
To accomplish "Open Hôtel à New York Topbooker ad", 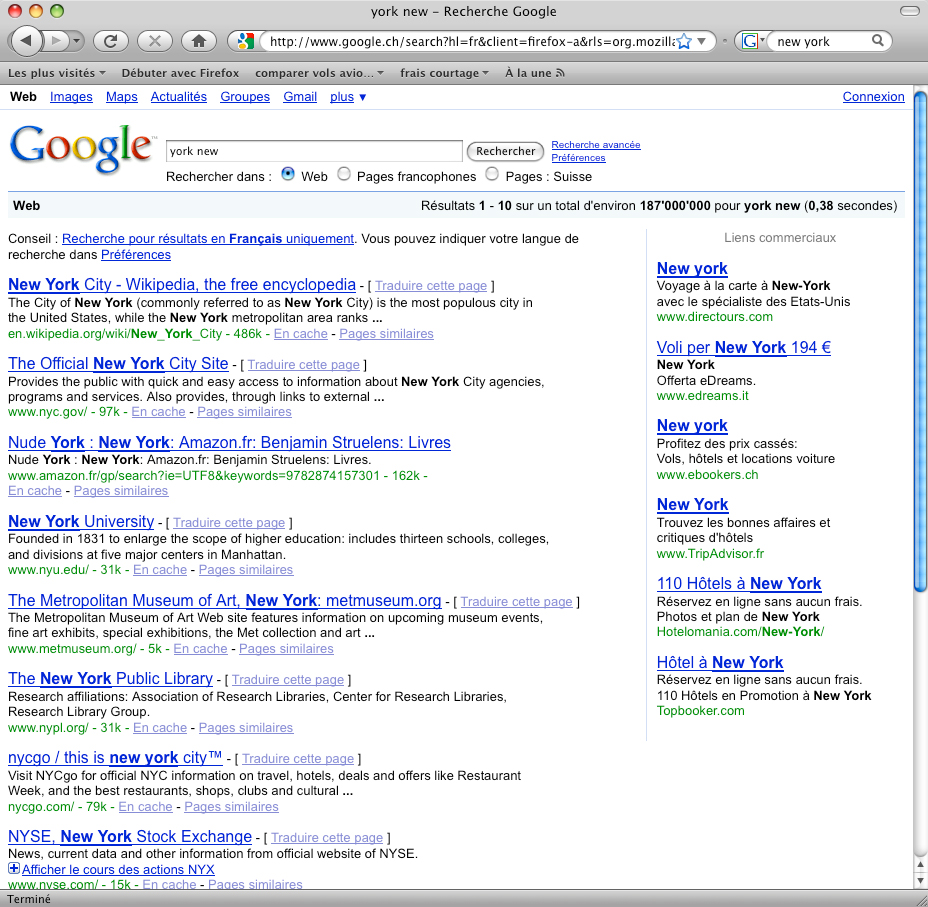I will pos(720,662).
